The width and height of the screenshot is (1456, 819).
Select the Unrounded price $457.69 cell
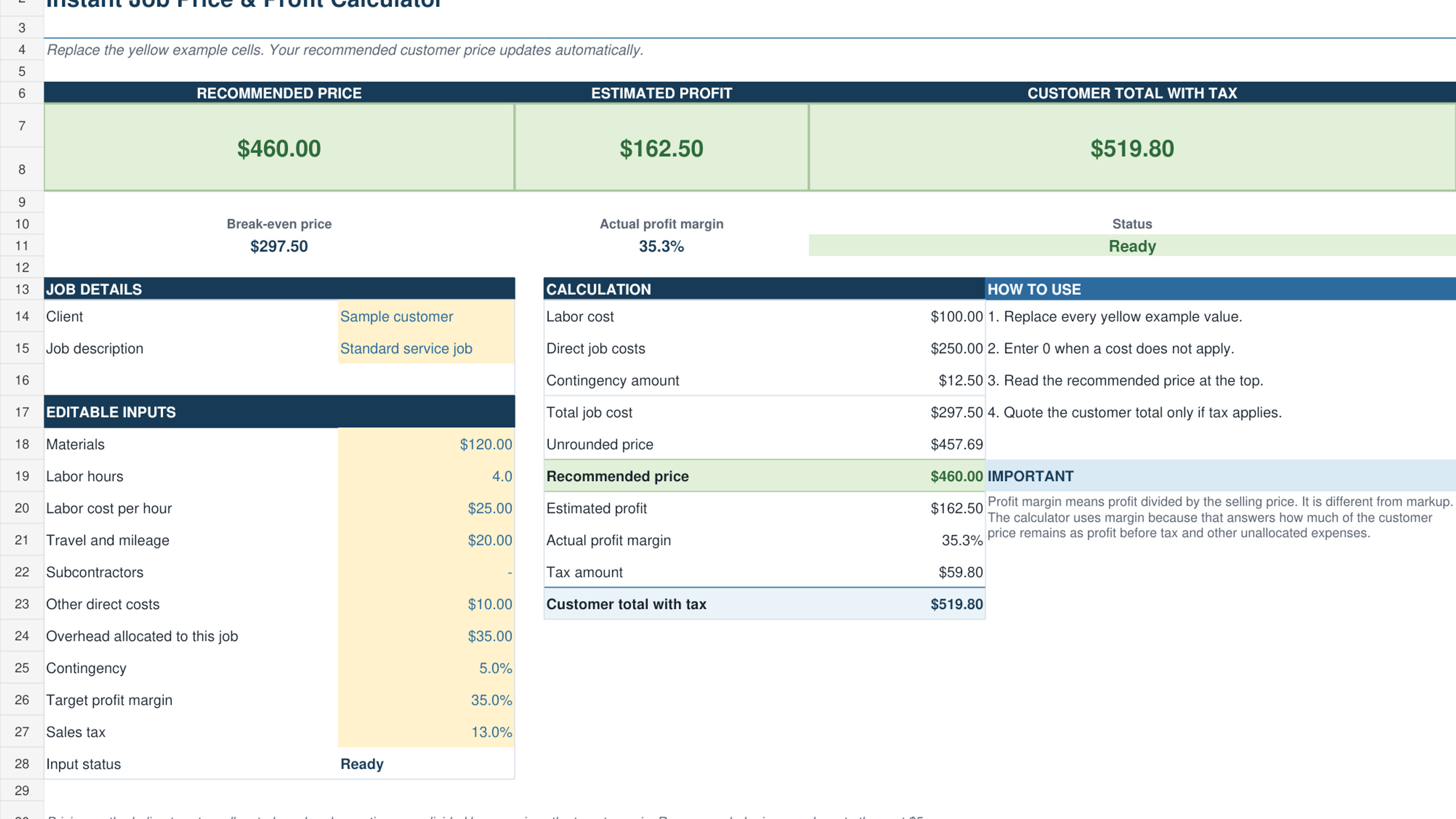957,444
